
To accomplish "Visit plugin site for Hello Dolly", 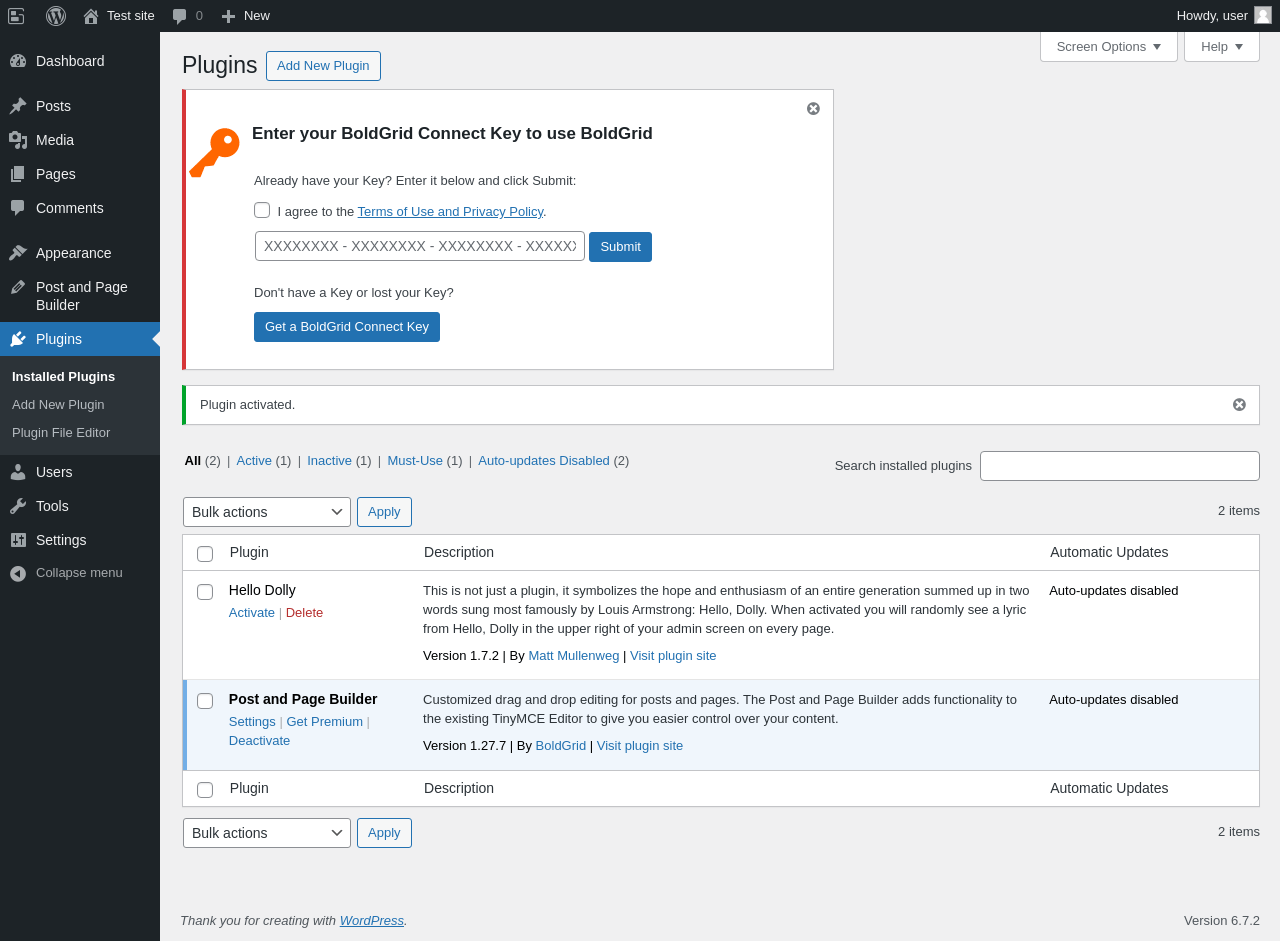I will point(673,655).
